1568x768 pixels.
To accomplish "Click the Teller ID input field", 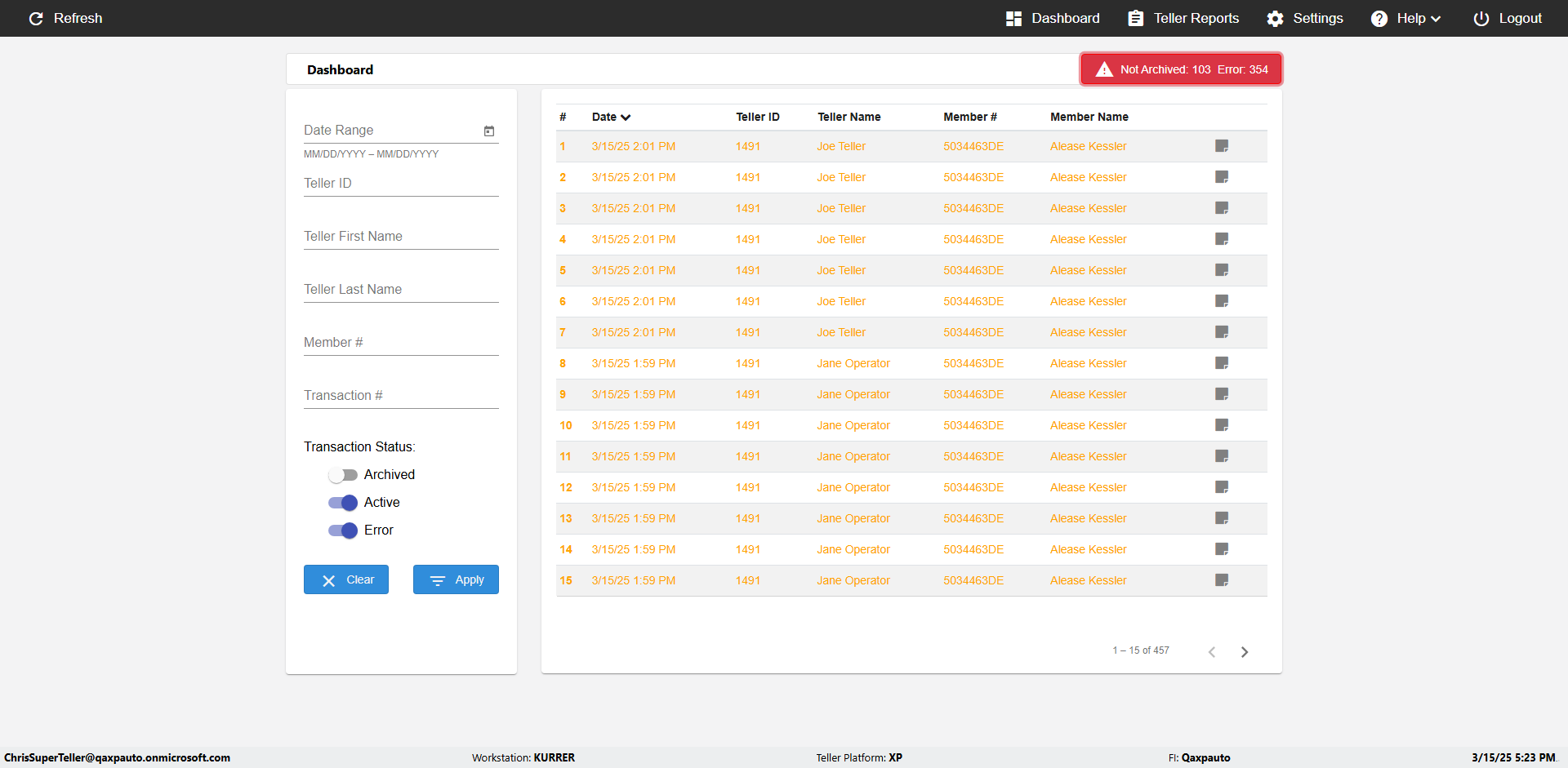I will (401, 184).
